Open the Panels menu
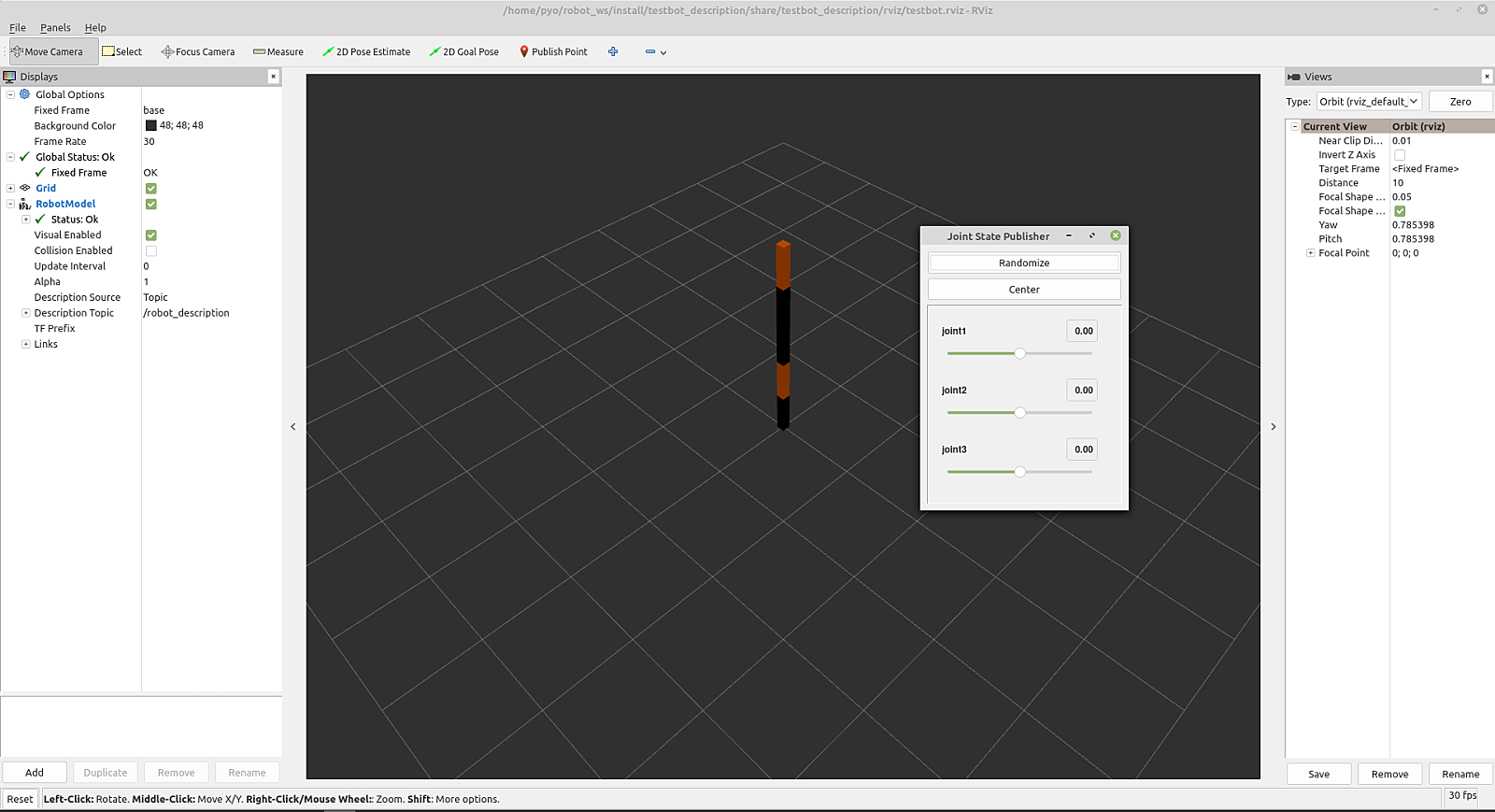 click(x=55, y=28)
